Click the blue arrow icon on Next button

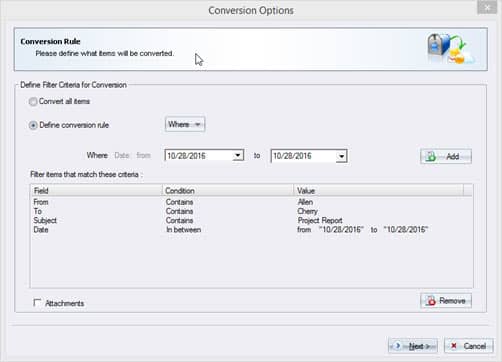(397, 346)
